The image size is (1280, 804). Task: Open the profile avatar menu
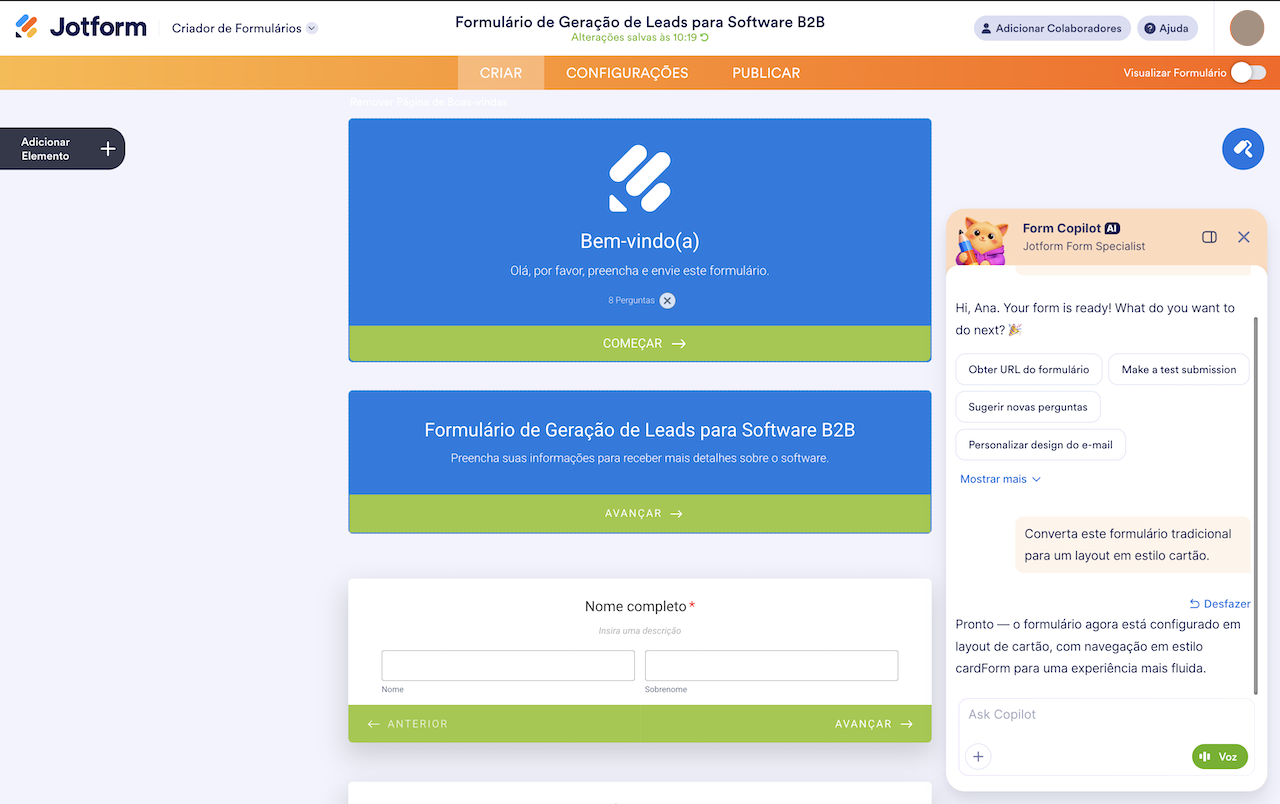pyautogui.click(x=1246, y=28)
